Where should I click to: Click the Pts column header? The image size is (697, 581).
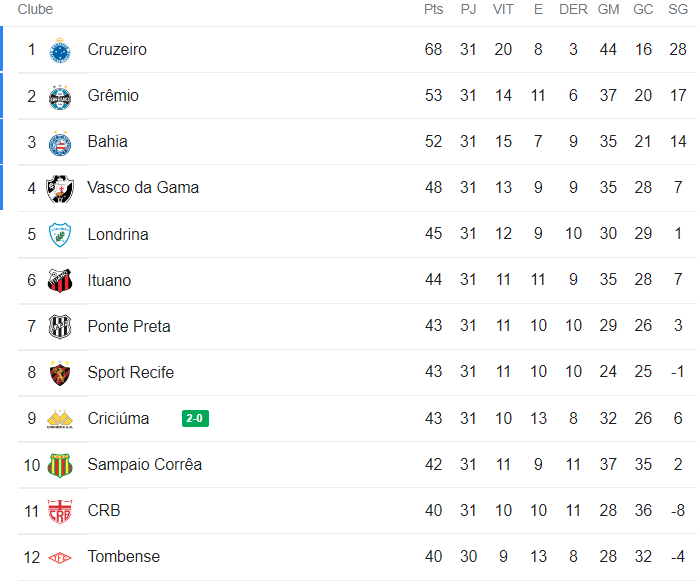[433, 9]
